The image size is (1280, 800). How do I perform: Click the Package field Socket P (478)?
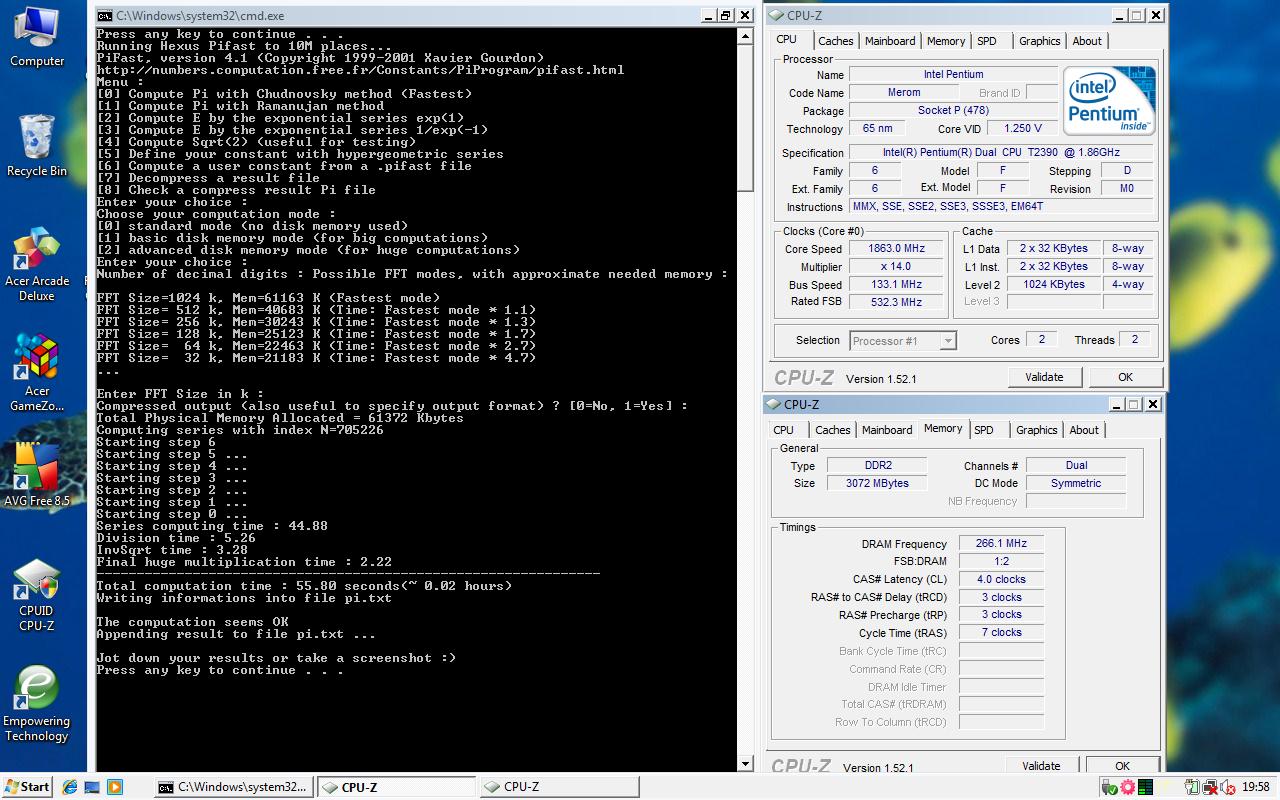[953, 111]
